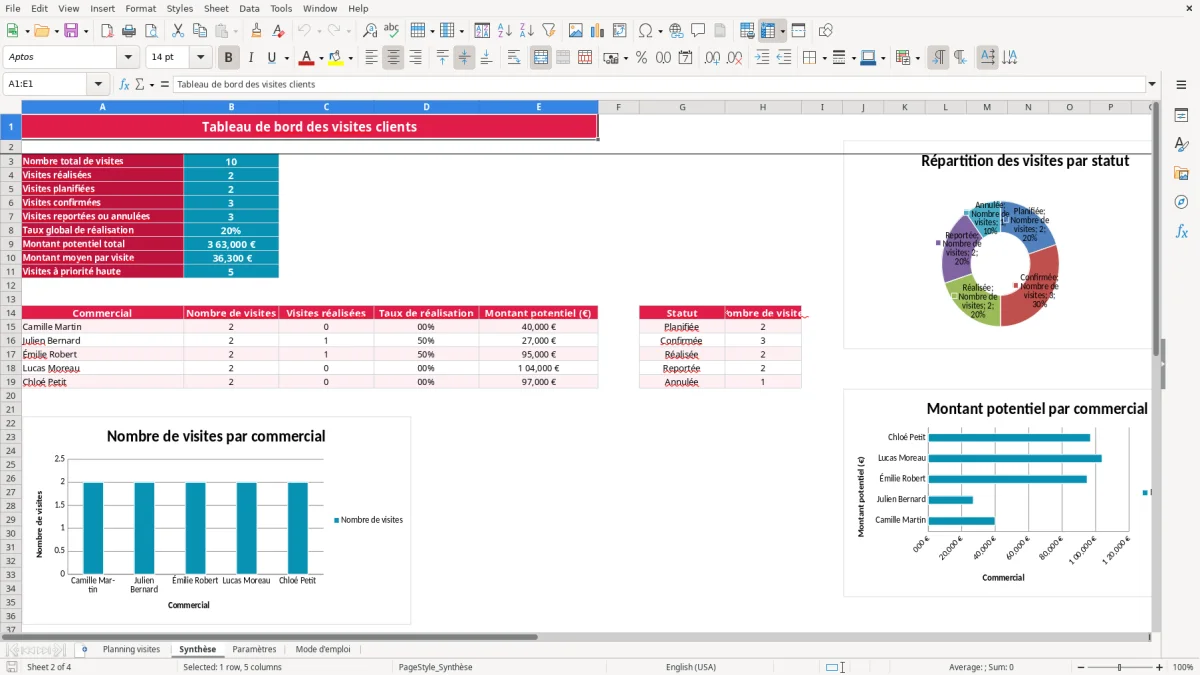The image size is (1200, 675).
Task: Open the Styles menu
Action: (x=180, y=8)
